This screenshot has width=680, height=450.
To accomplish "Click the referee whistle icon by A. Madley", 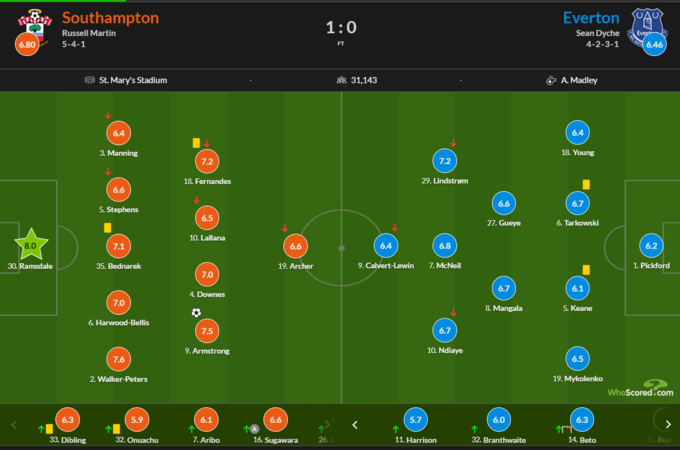I will (x=551, y=80).
